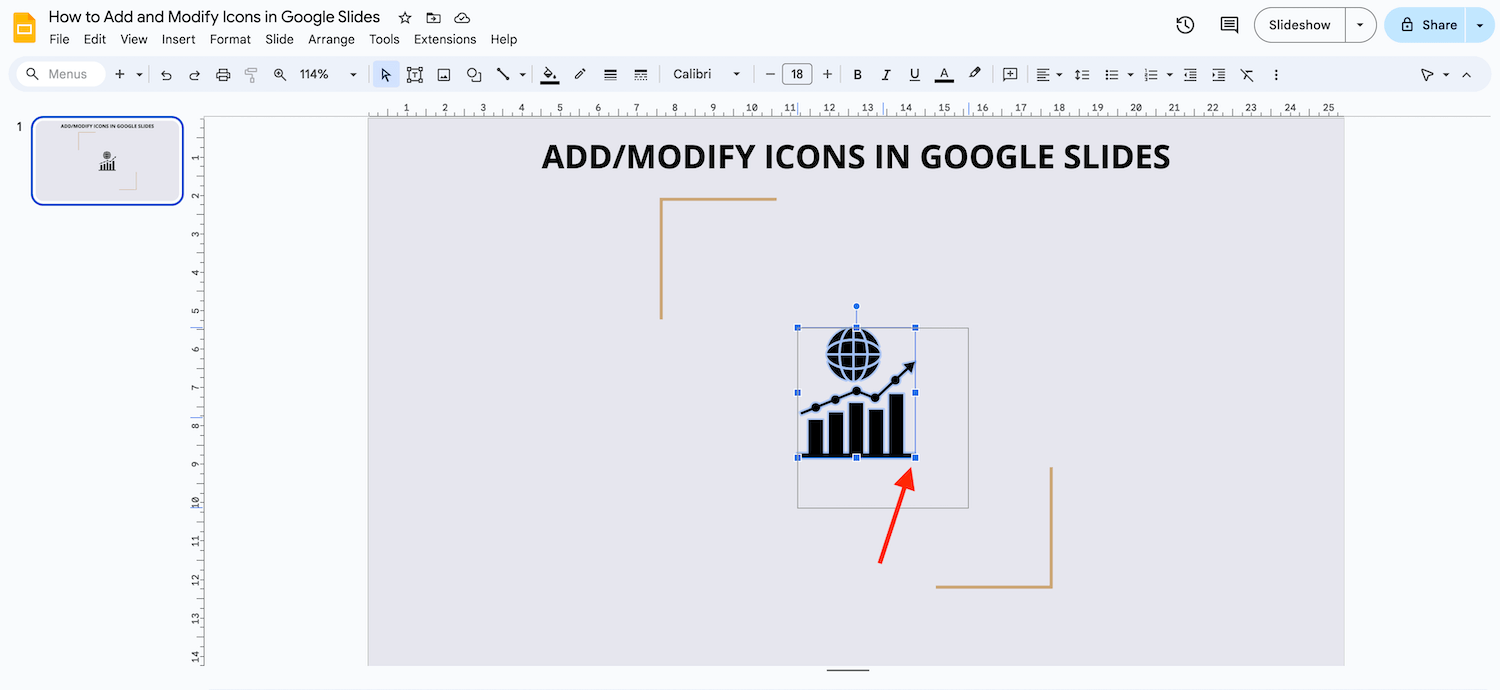Click the font size field showing 18
The width and height of the screenshot is (1500, 690).
(797, 75)
